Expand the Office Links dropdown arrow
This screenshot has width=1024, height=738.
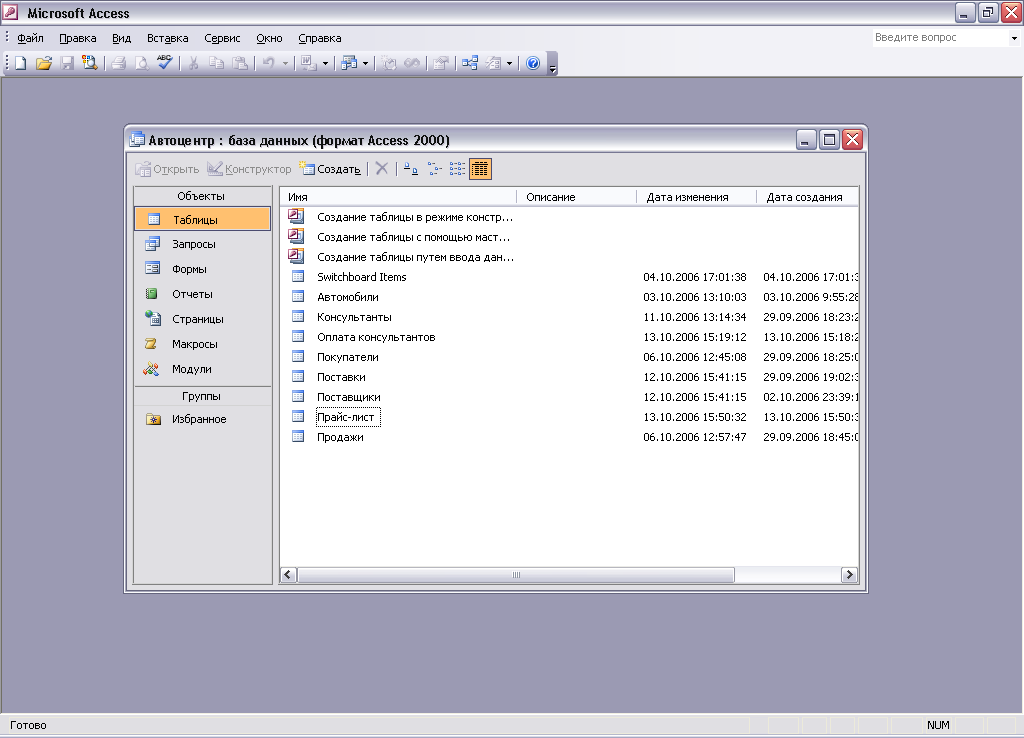pyautogui.click(x=325, y=63)
